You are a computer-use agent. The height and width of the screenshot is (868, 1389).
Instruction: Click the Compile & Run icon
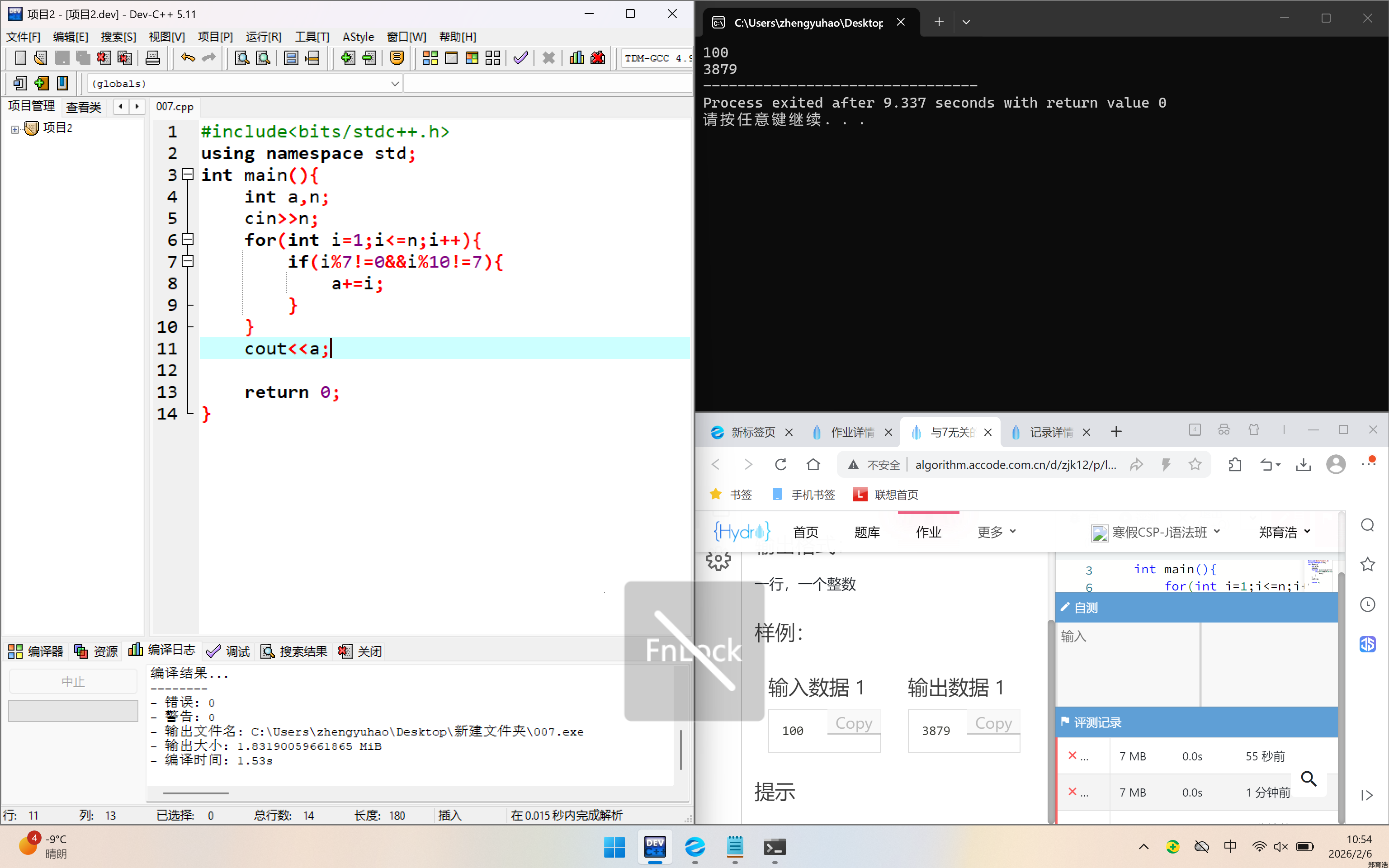(472, 58)
